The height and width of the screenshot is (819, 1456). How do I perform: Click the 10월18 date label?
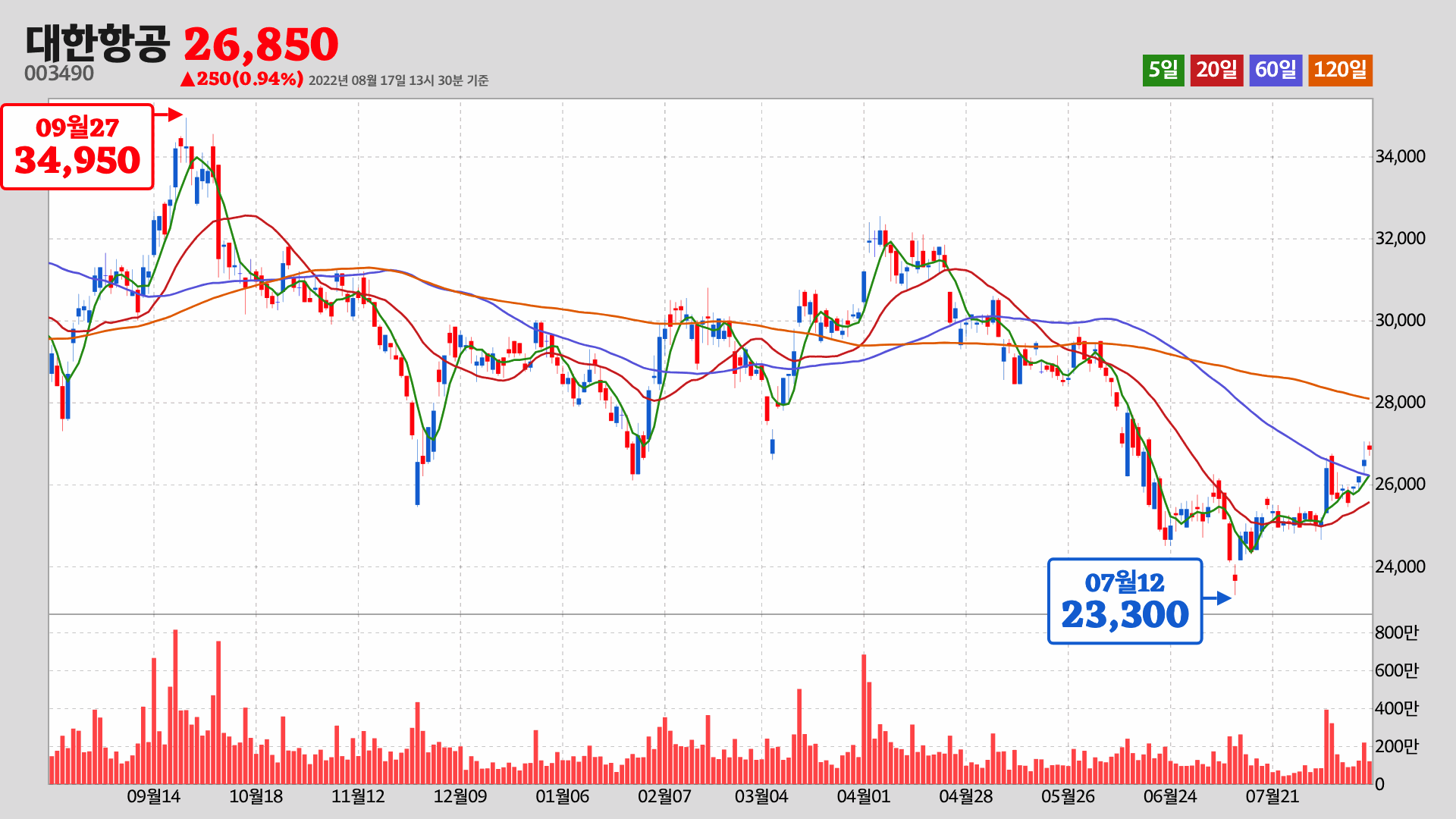[256, 797]
